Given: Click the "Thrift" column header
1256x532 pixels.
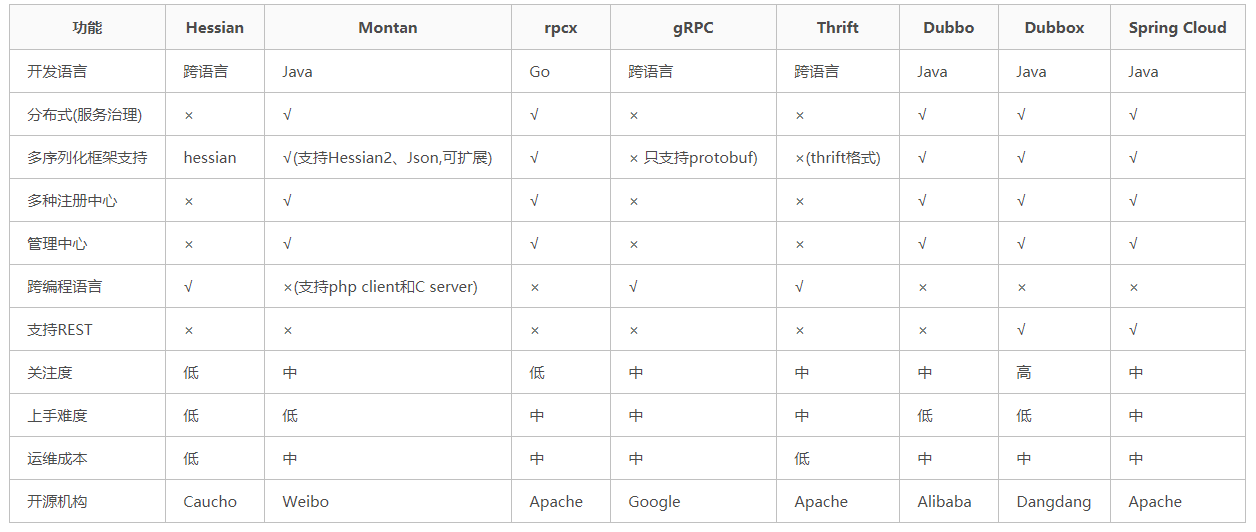Looking at the screenshot, I should click(x=837, y=28).
